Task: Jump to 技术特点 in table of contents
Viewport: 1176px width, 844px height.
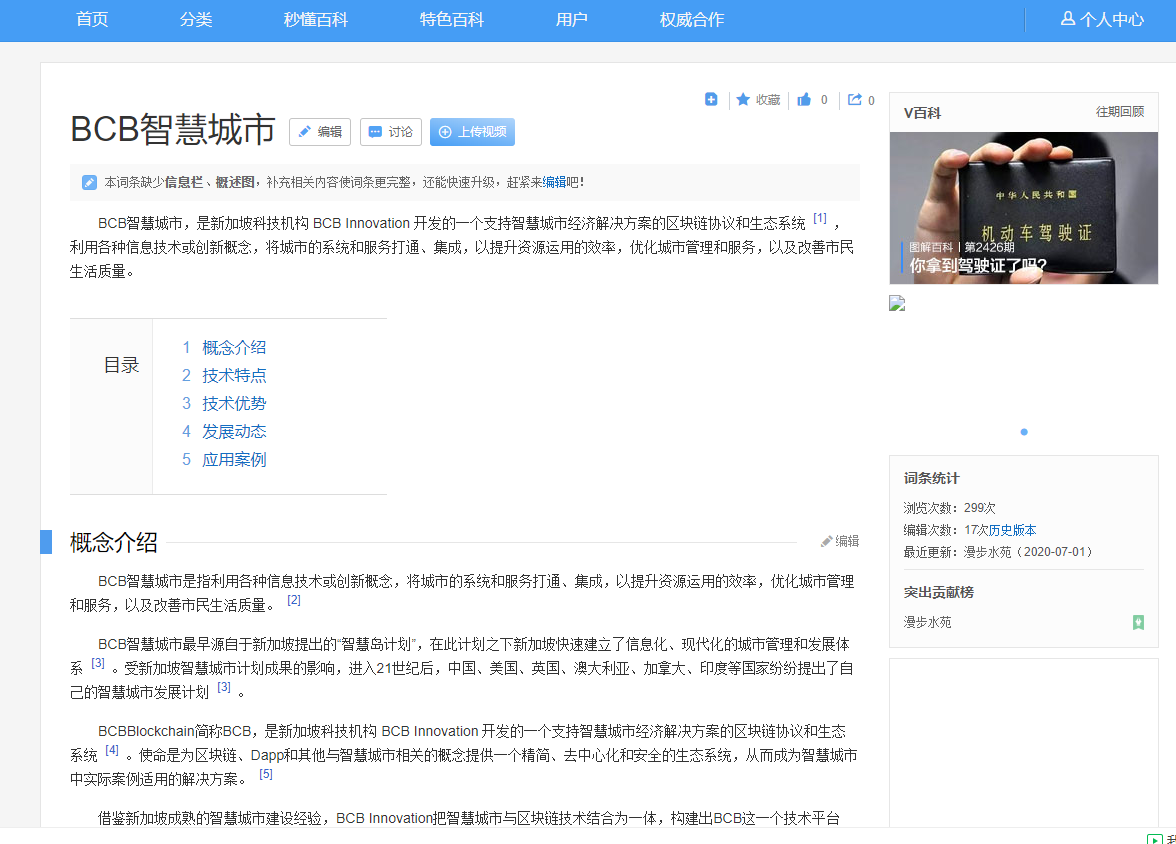Action: (234, 376)
